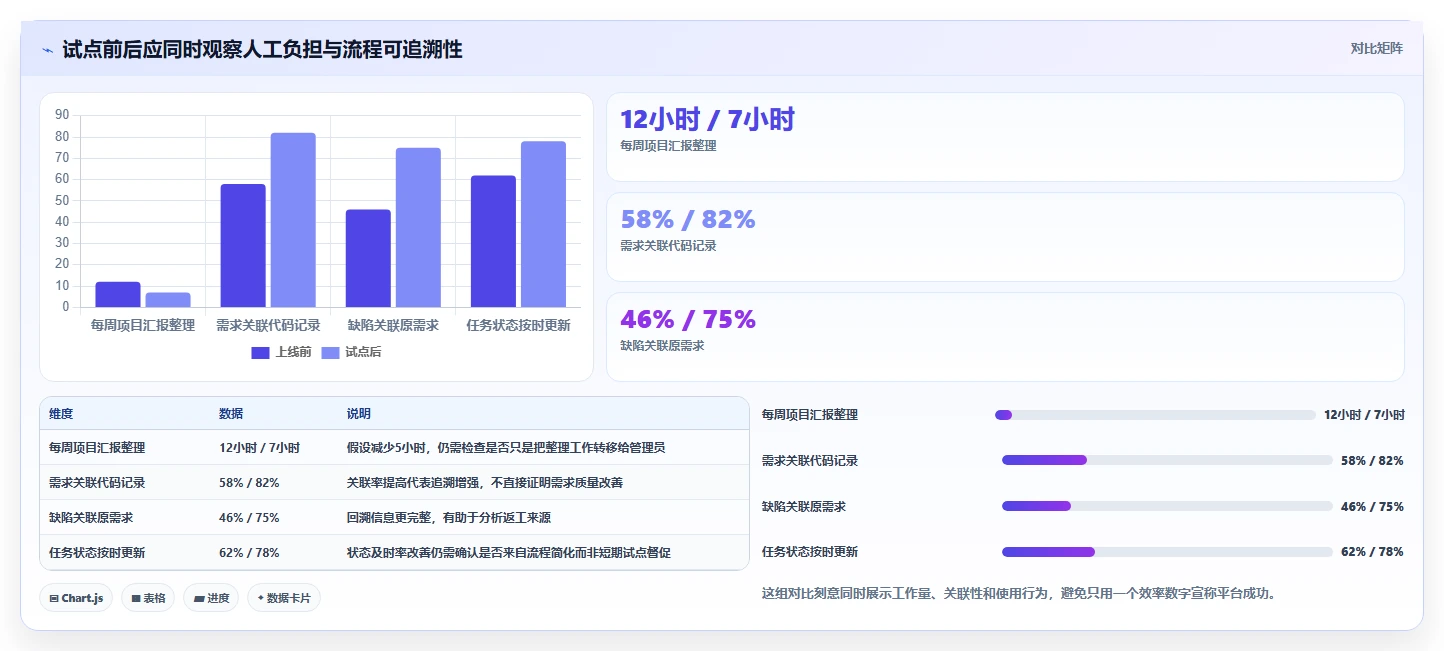The height and width of the screenshot is (651, 1444).
Task: Click progress value 62% / 78% at right
Action: (1372, 552)
